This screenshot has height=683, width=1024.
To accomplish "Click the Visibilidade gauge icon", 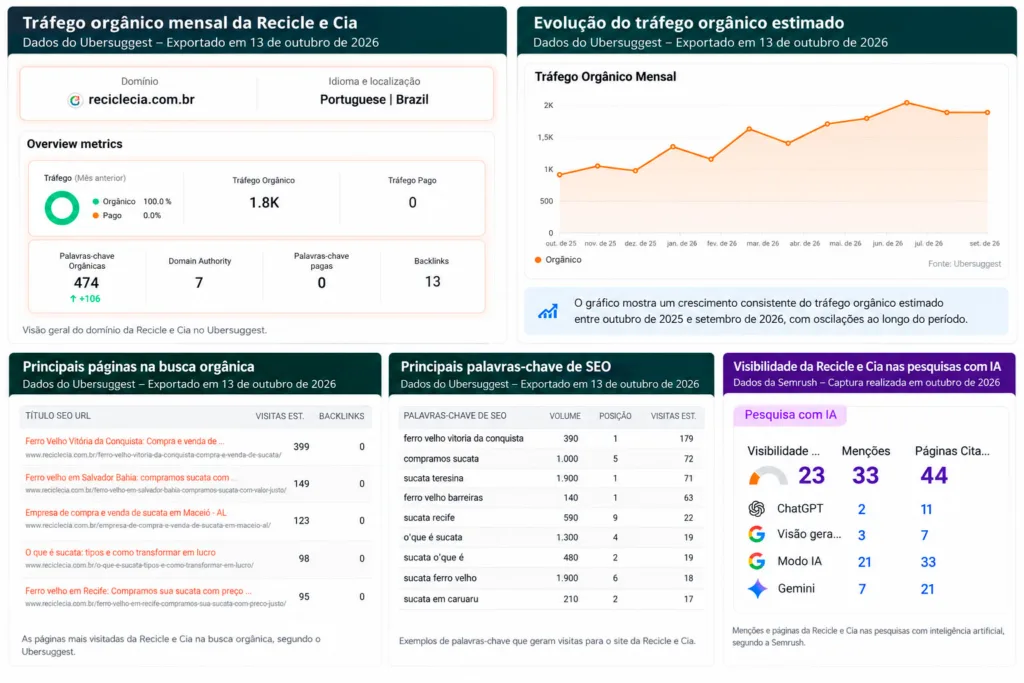I will click(768, 476).
